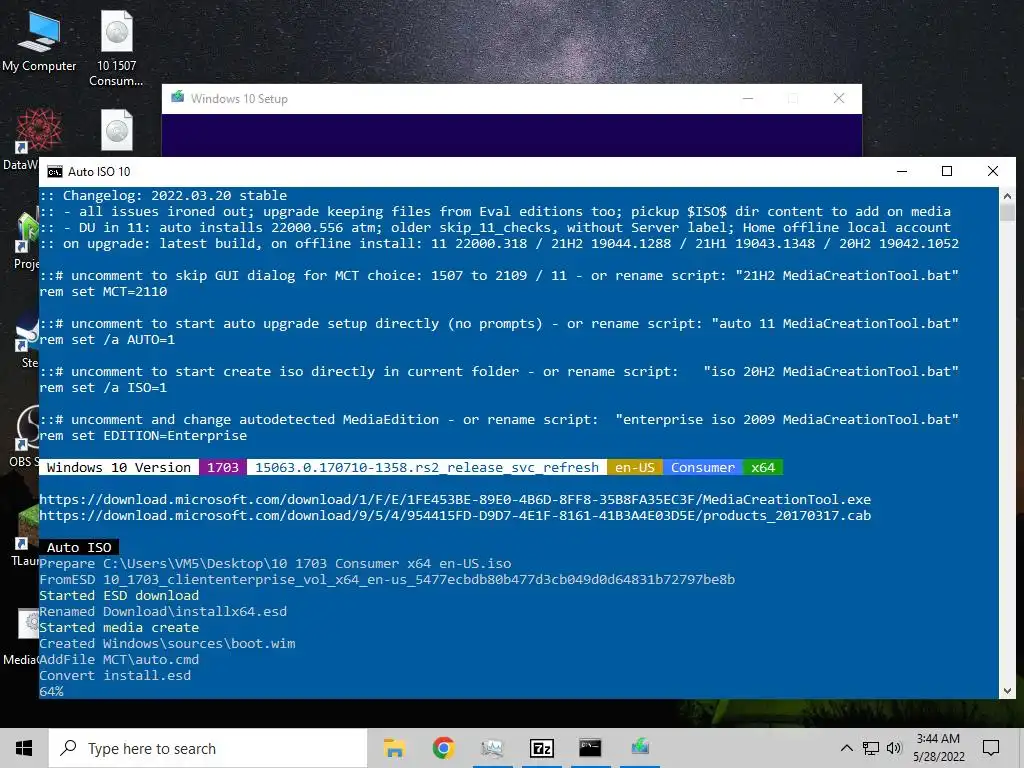
Task: Open File Explorer from the taskbar
Action: click(x=394, y=748)
